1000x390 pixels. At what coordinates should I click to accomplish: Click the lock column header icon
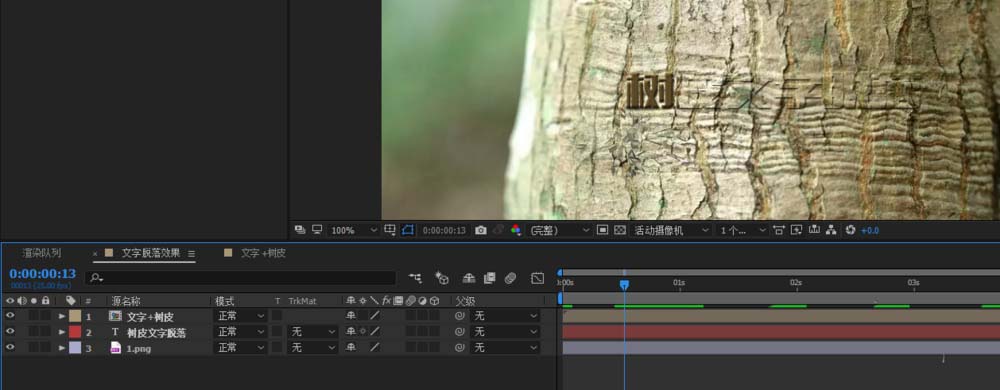pyautogui.click(x=45, y=301)
